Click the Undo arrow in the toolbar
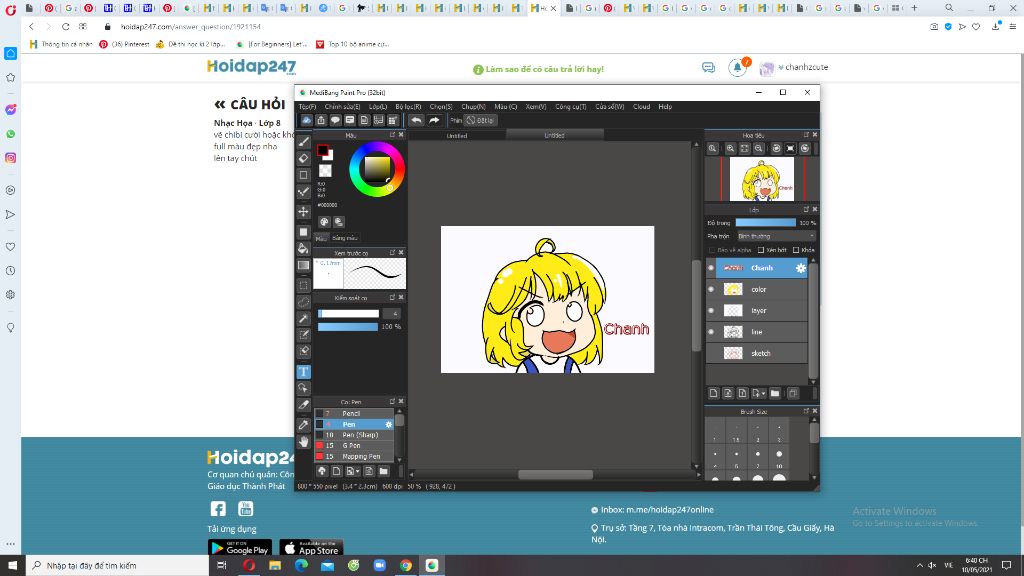 coord(416,120)
